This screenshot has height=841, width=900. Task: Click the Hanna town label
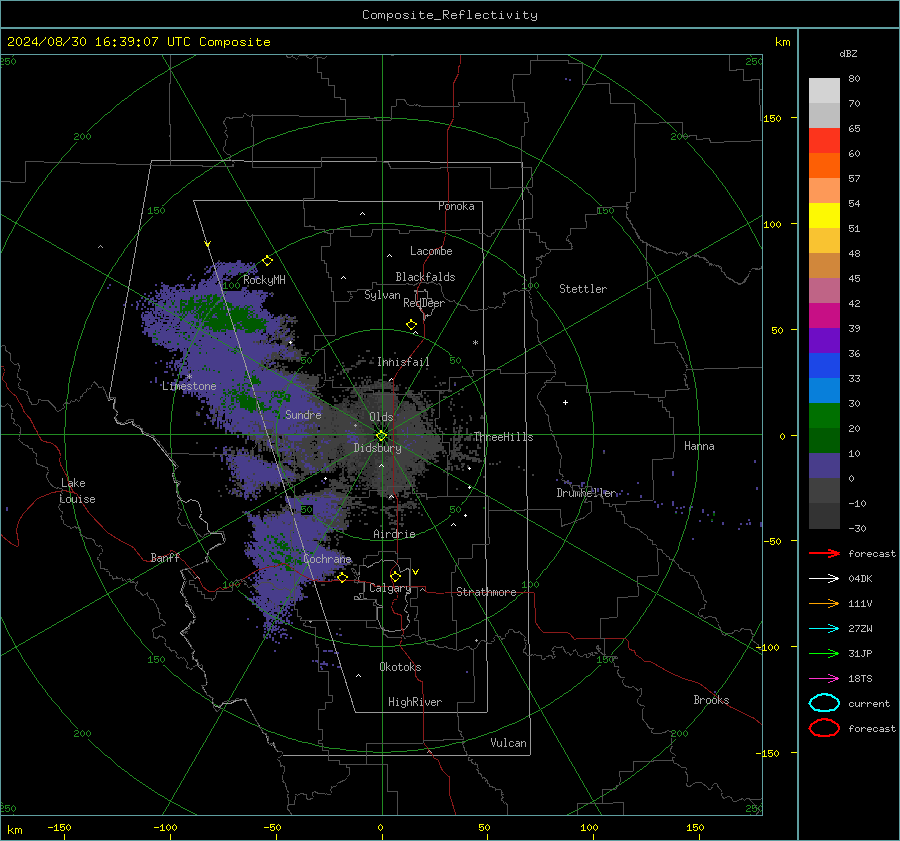[x=699, y=446]
